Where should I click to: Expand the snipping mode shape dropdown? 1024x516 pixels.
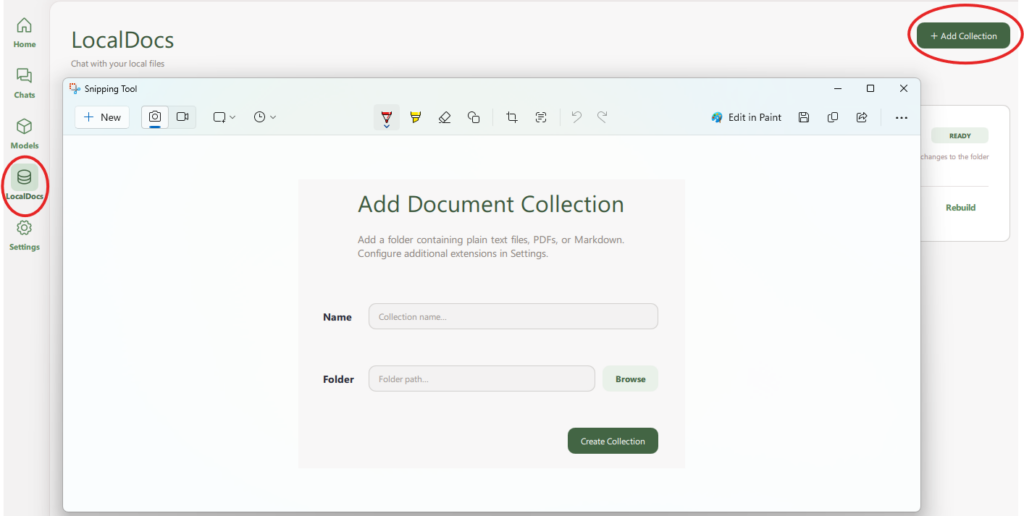224,117
